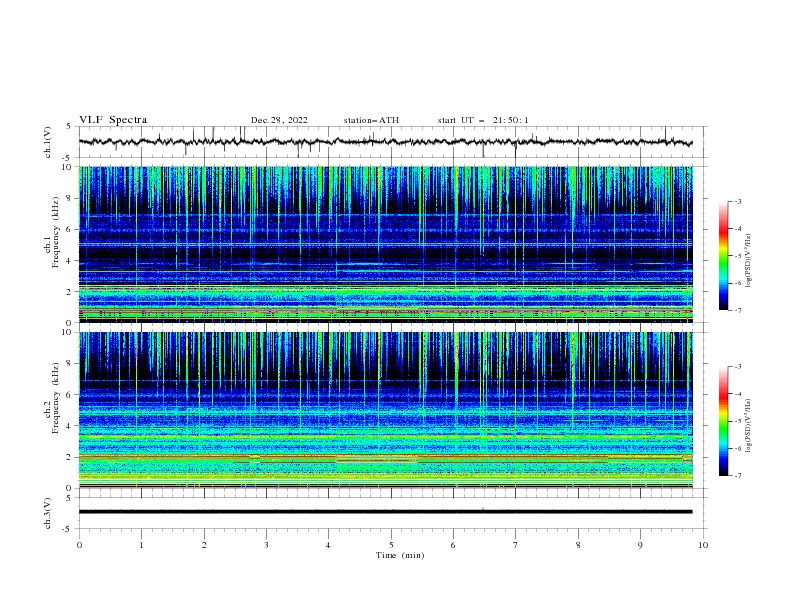This screenshot has height=612, width=792.
Task: Click the log(PSD) label beside upper colorbar
Action: tap(749, 261)
